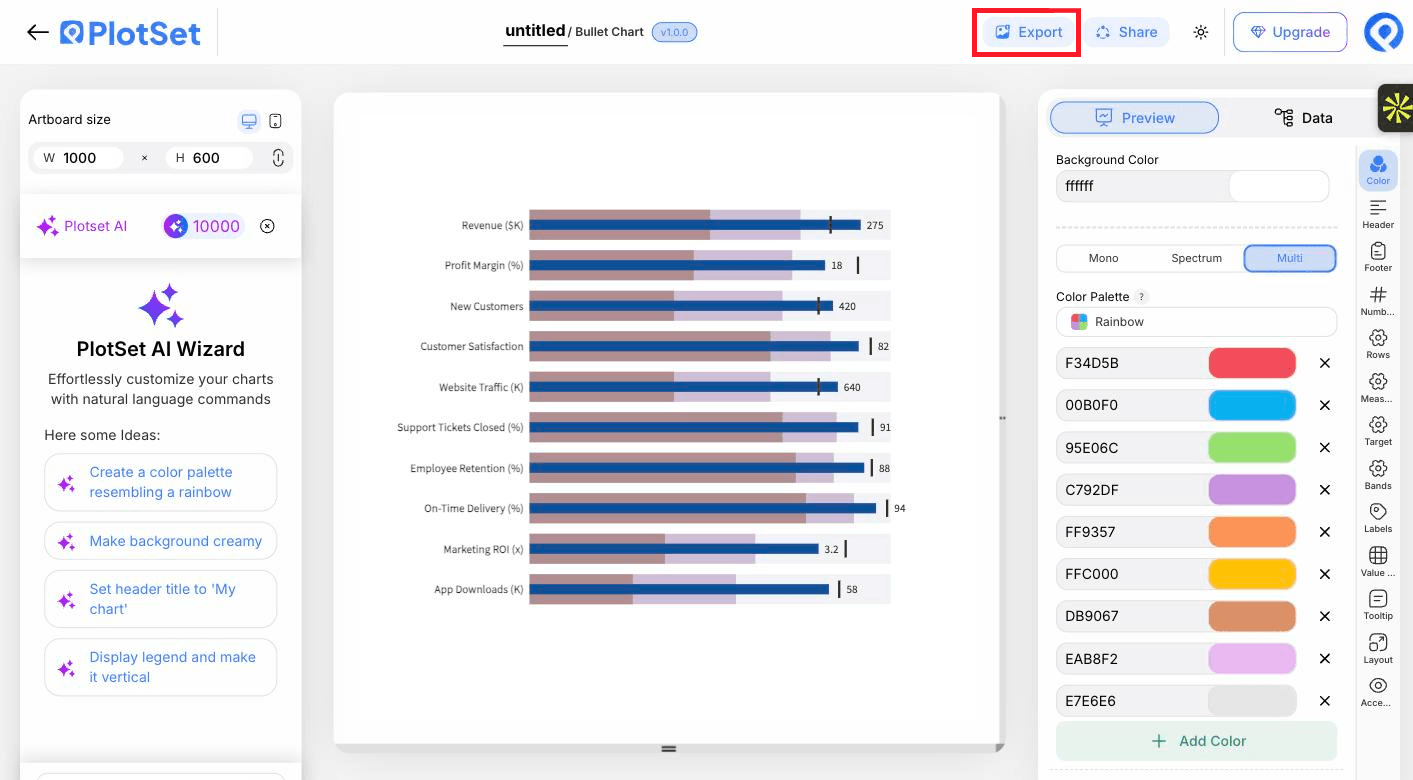Viewport: 1413px width, 780px height.
Task: Remove the FFC000 color
Action: (x=1325, y=574)
